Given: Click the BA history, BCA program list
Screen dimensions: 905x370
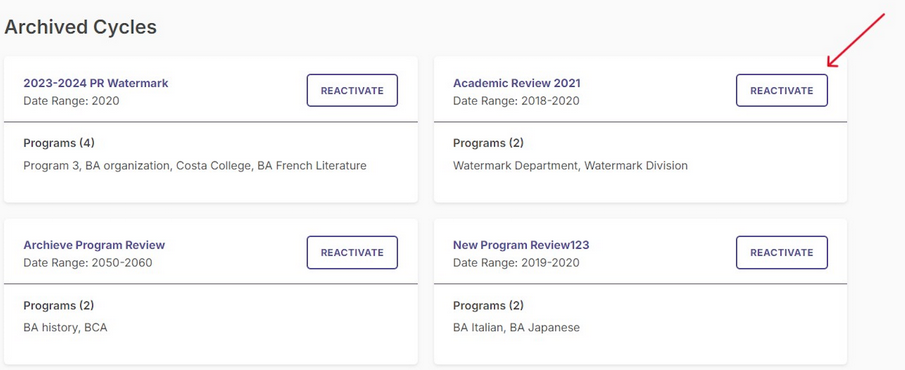Looking at the screenshot, I should tap(65, 328).
